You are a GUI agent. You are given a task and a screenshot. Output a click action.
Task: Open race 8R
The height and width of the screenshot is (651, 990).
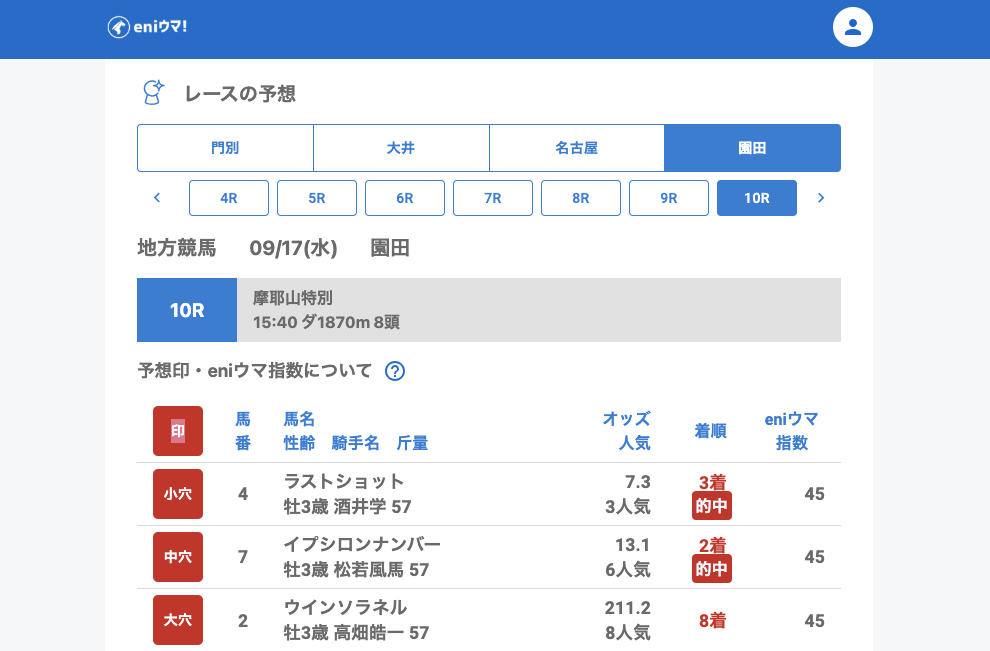click(581, 198)
